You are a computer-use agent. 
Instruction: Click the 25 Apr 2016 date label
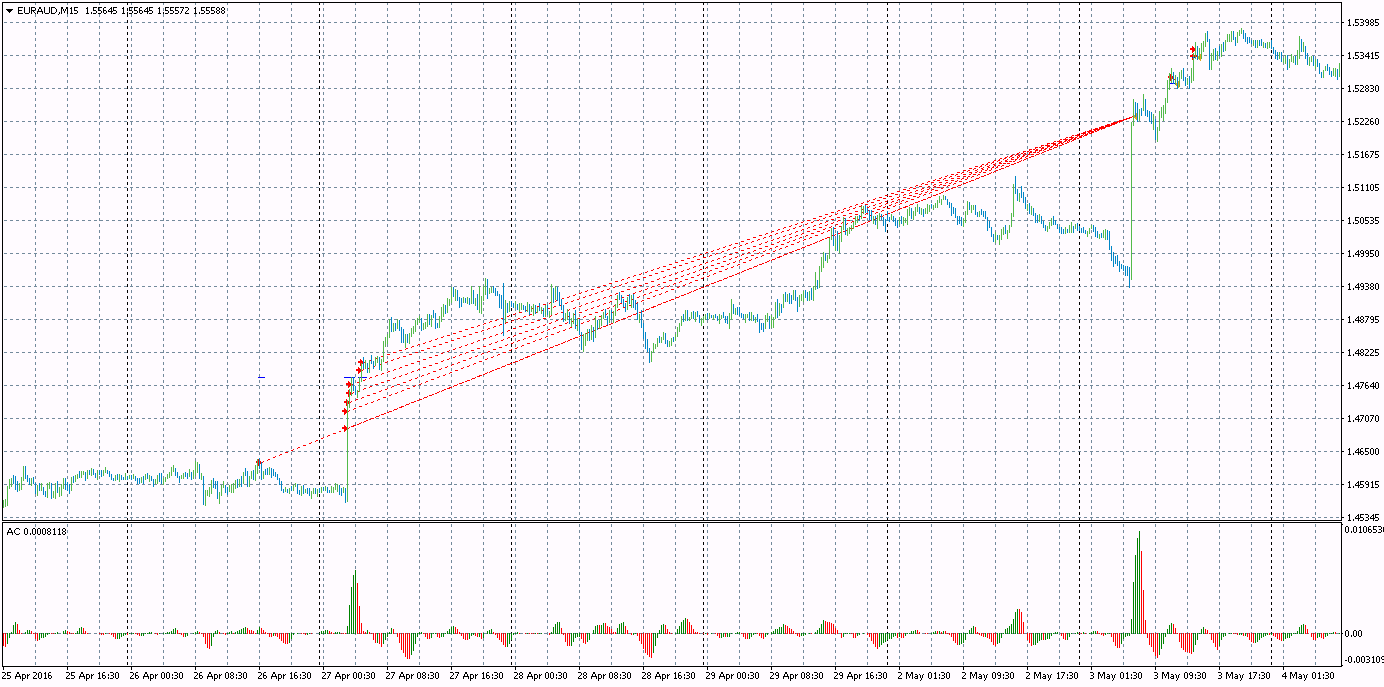tap(27, 676)
